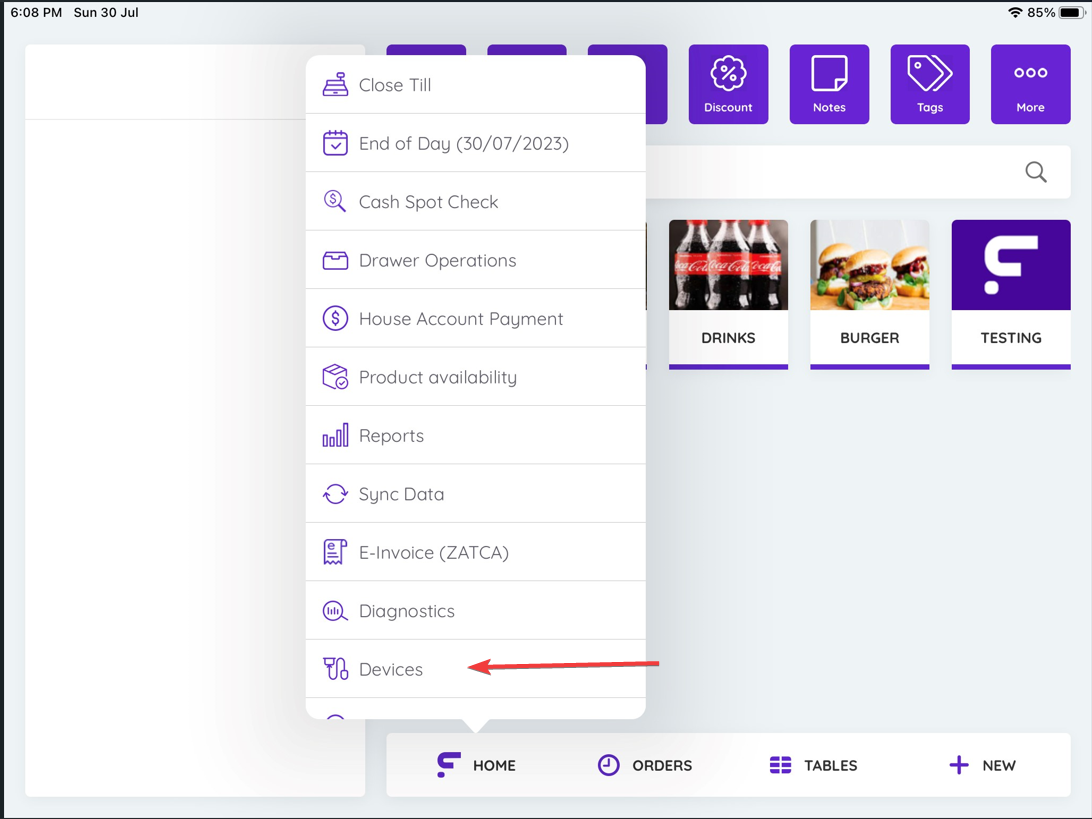
Task: Select the Orders clock icon
Action: 609,765
